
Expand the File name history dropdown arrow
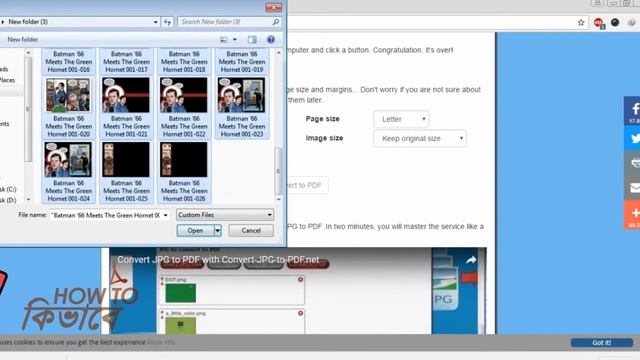pyautogui.click(x=165, y=215)
